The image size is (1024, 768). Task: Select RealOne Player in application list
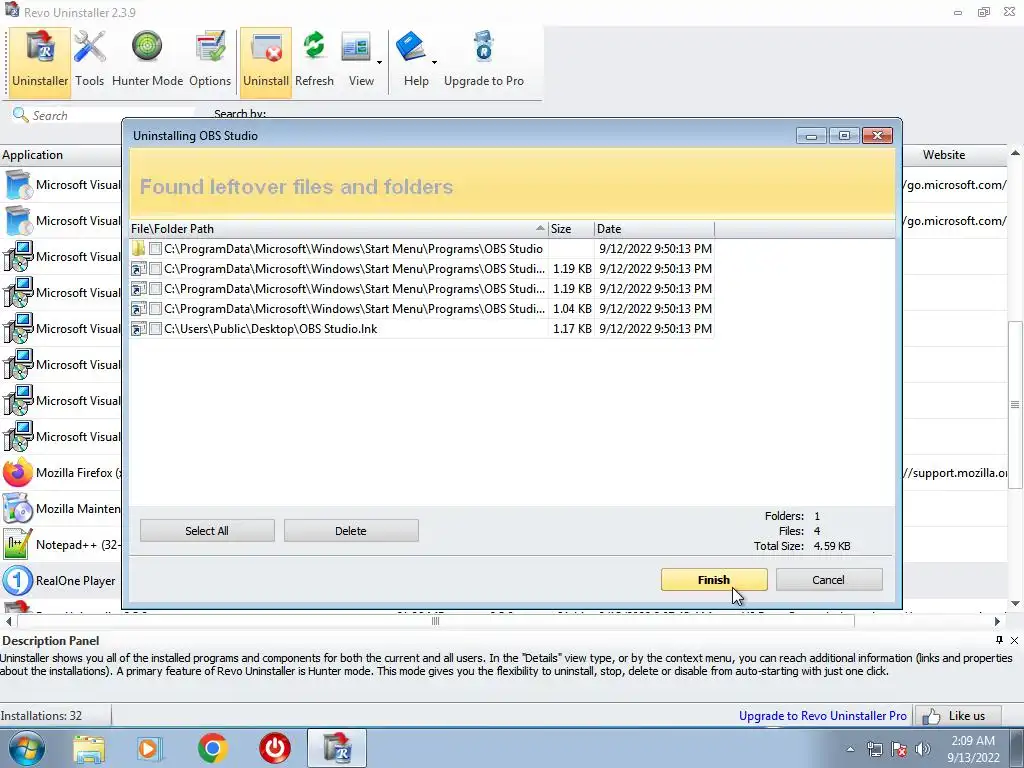point(61,581)
